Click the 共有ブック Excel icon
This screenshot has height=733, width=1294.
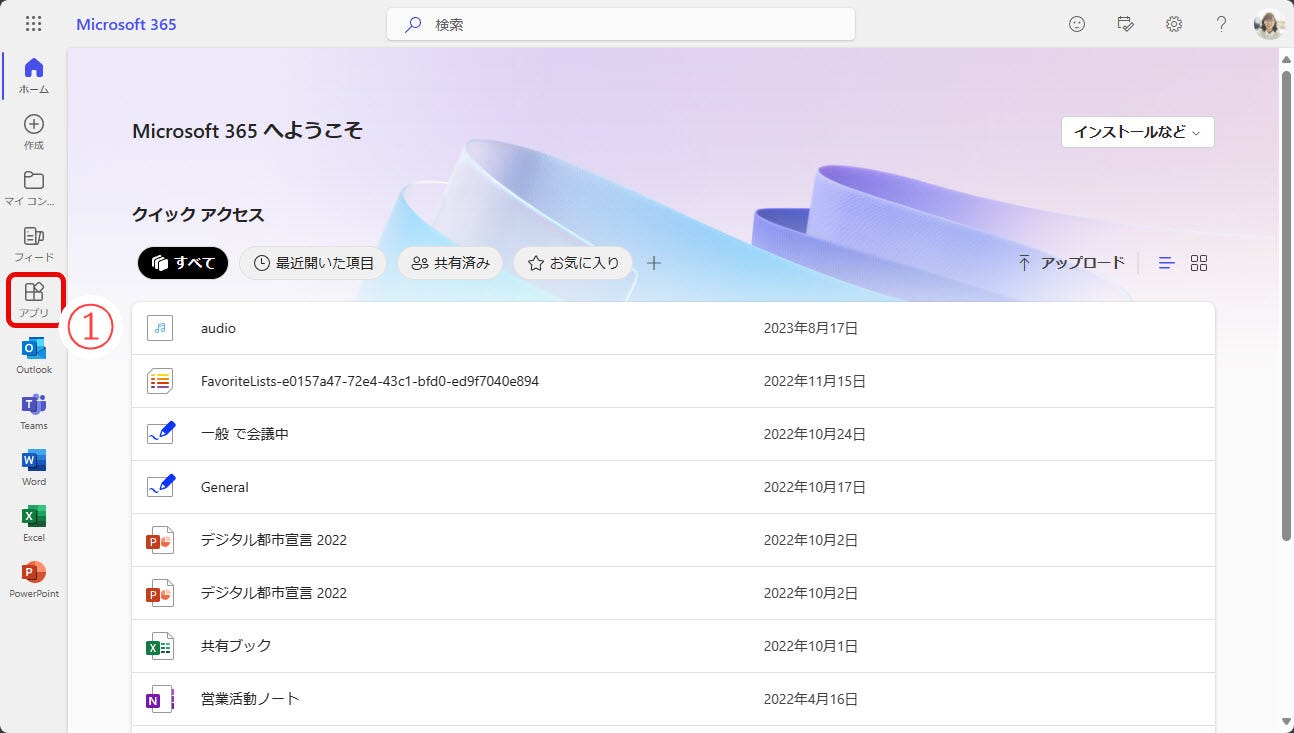160,646
